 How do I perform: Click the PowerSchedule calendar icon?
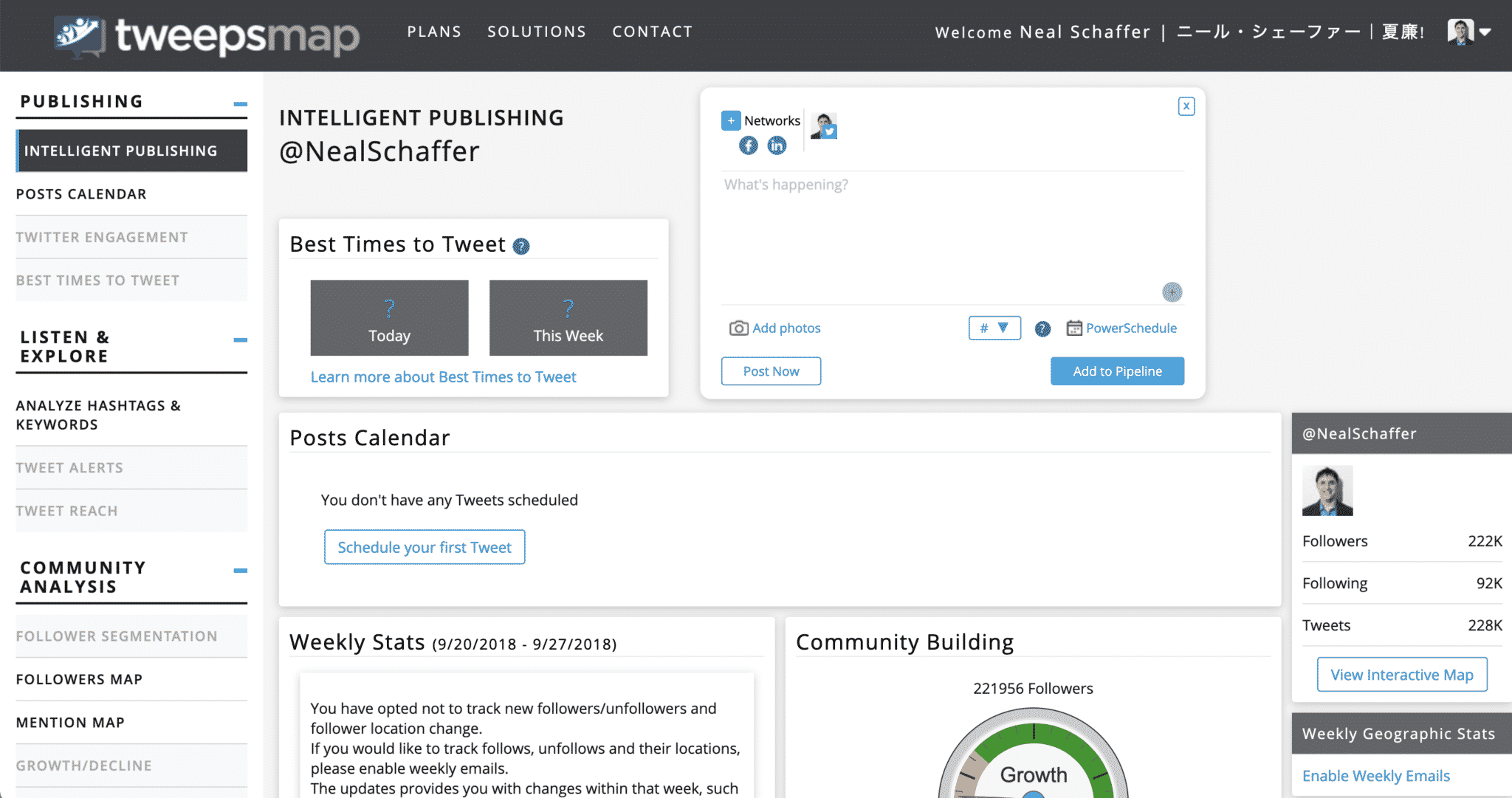(1075, 327)
